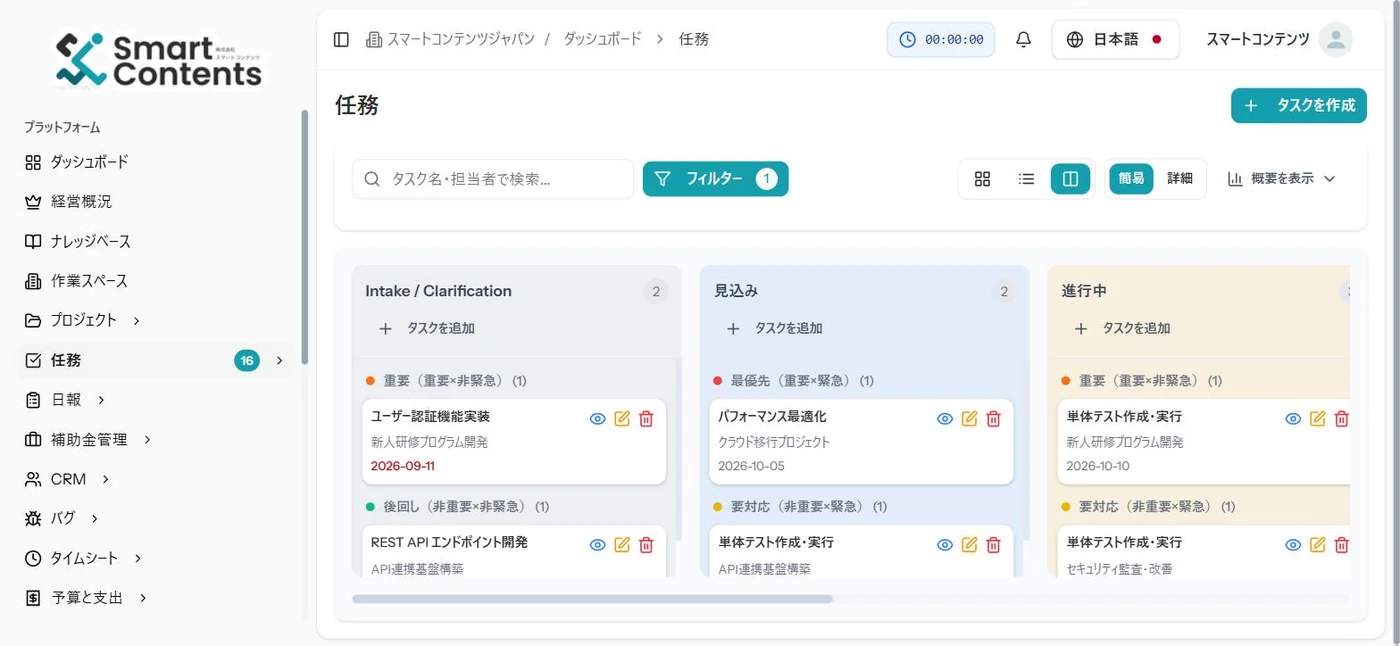
Task: Expand the 概要を表示 dropdown
Action: 1282,179
